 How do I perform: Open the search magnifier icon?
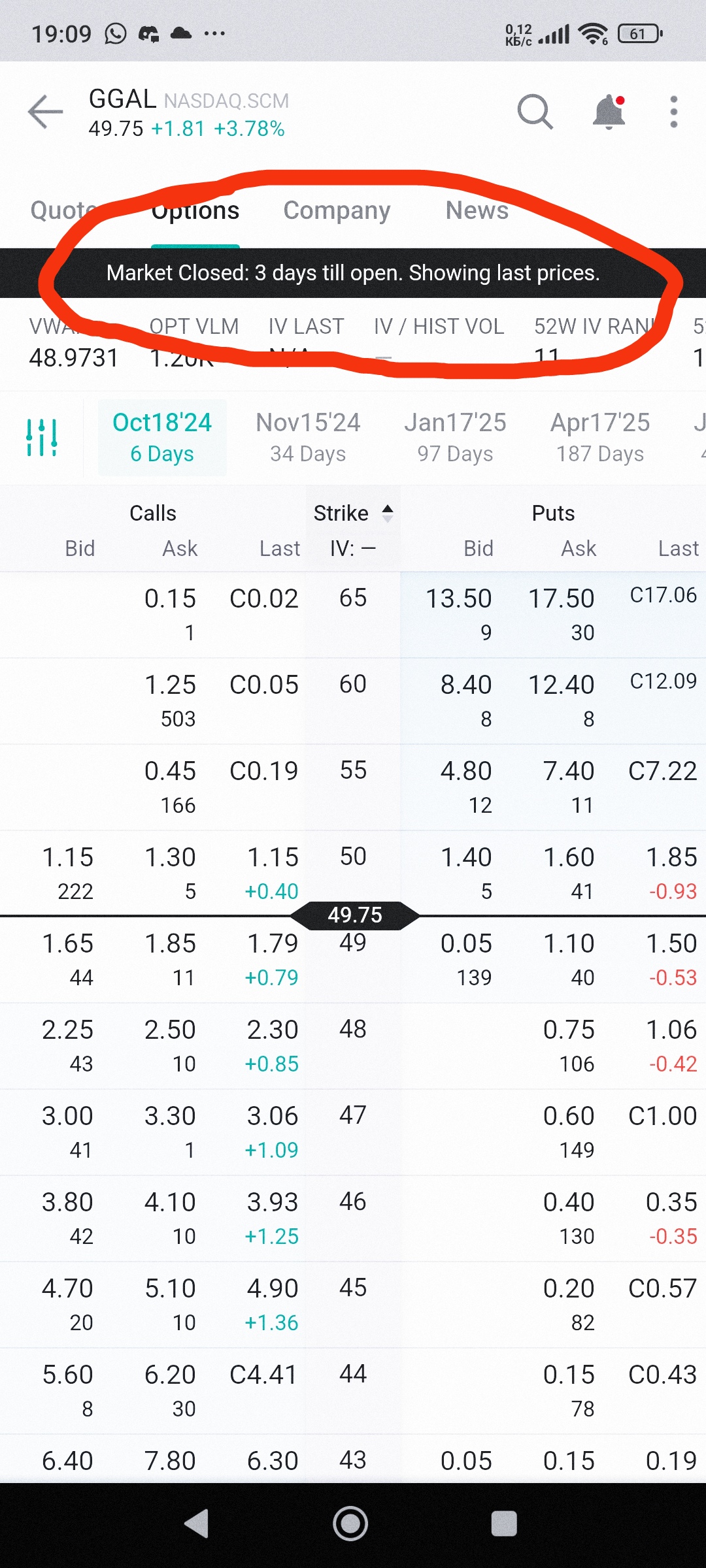point(535,112)
